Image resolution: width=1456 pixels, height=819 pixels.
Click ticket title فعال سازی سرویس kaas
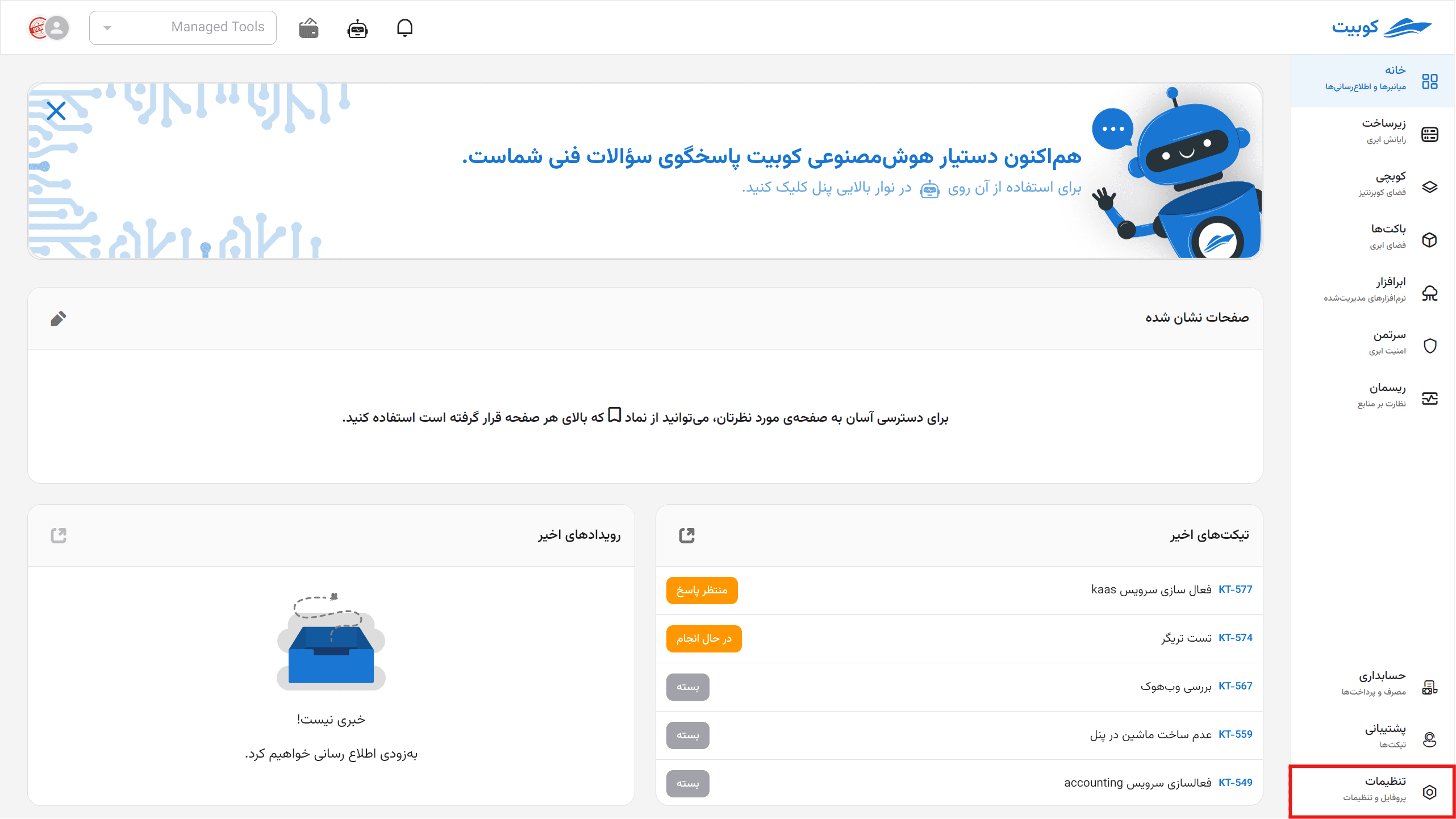click(x=1151, y=589)
